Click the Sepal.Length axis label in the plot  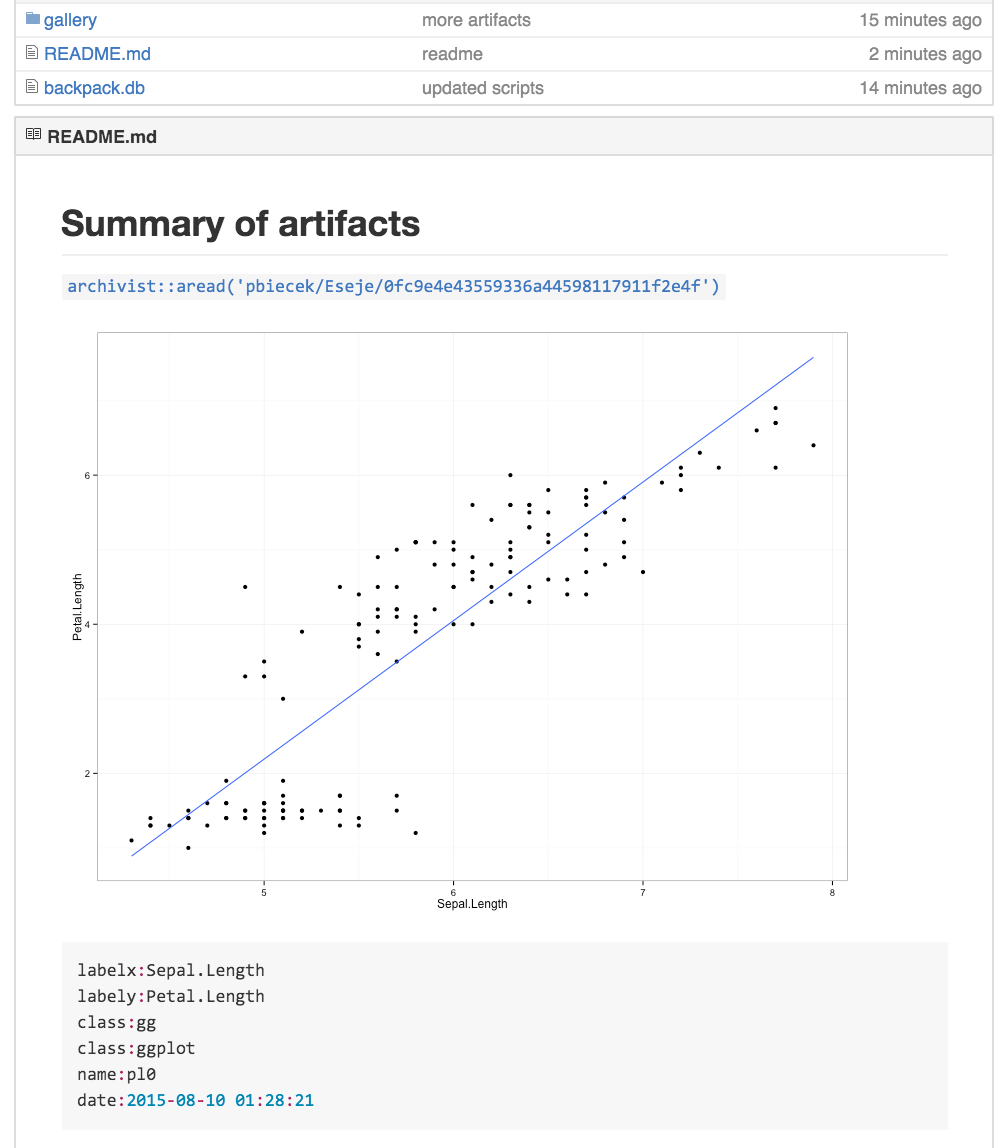[472, 904]
